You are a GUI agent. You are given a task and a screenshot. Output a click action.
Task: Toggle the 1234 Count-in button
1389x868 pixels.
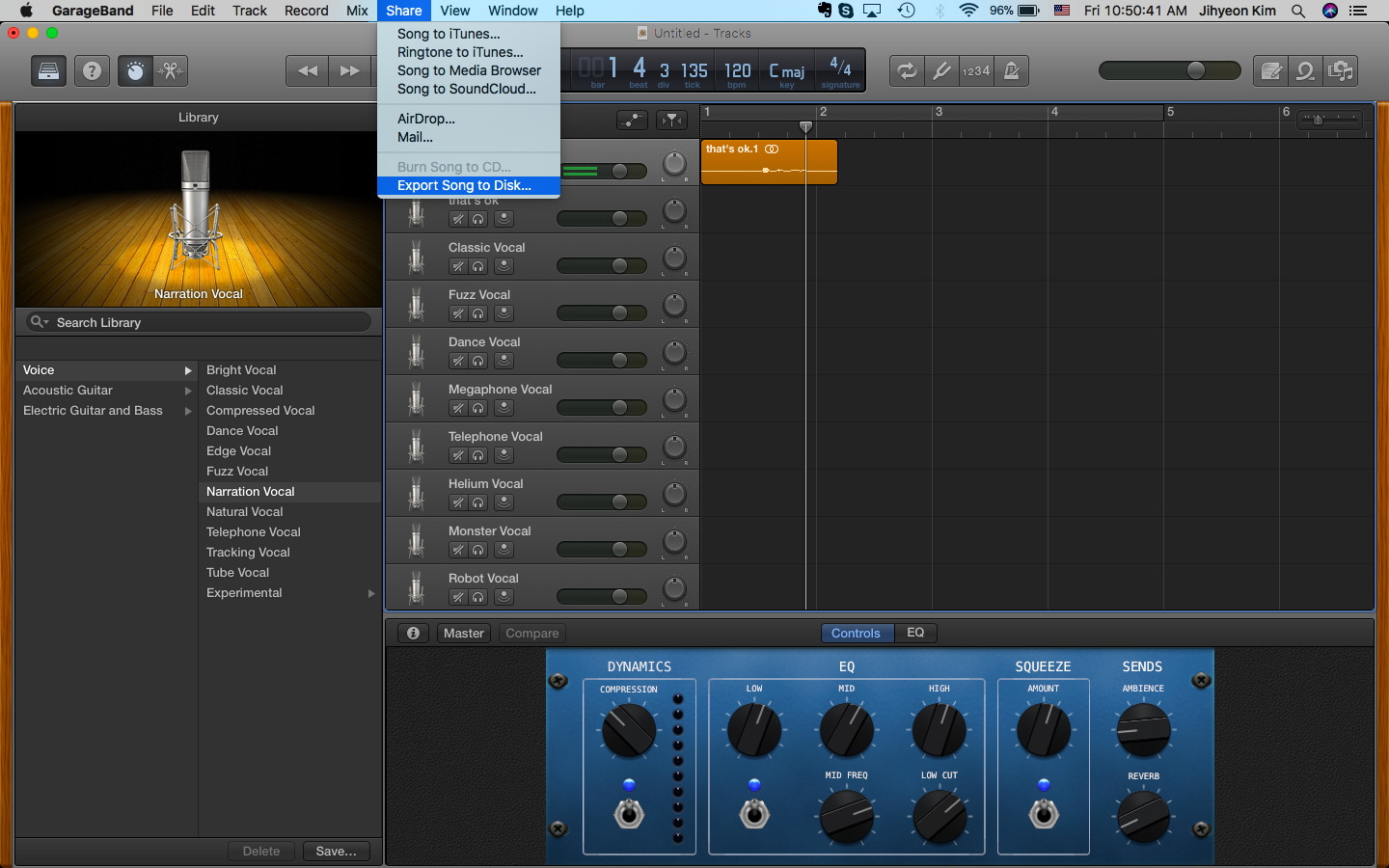976,71
